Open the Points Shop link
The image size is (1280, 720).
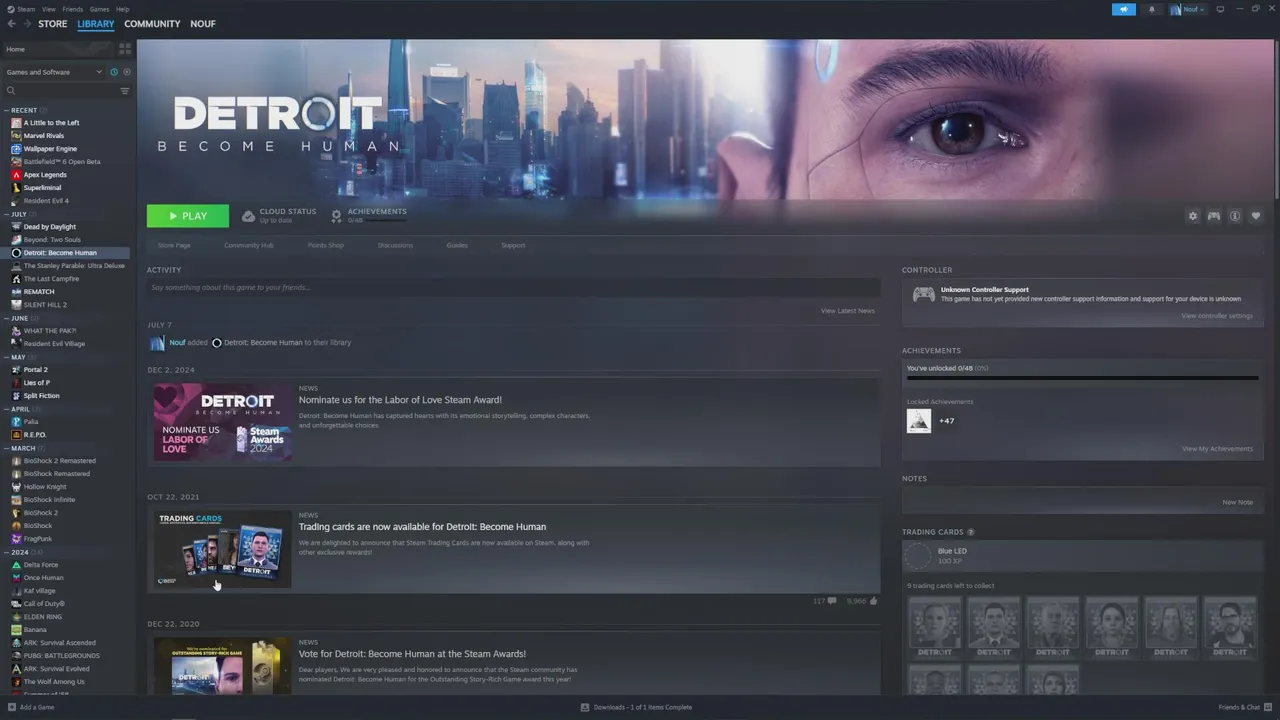(x=326, y=245)
